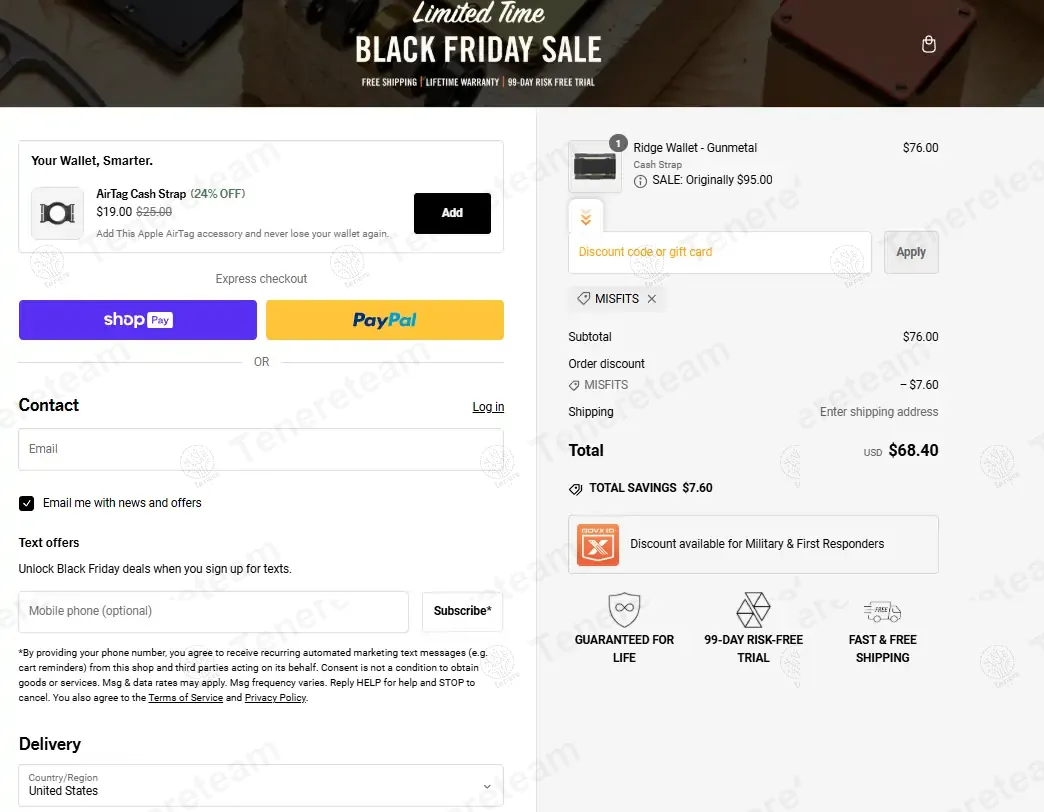Click the Fast & Free Shipping truck icon
This screenshot has width=1044, height=812.
coord(882,611)
